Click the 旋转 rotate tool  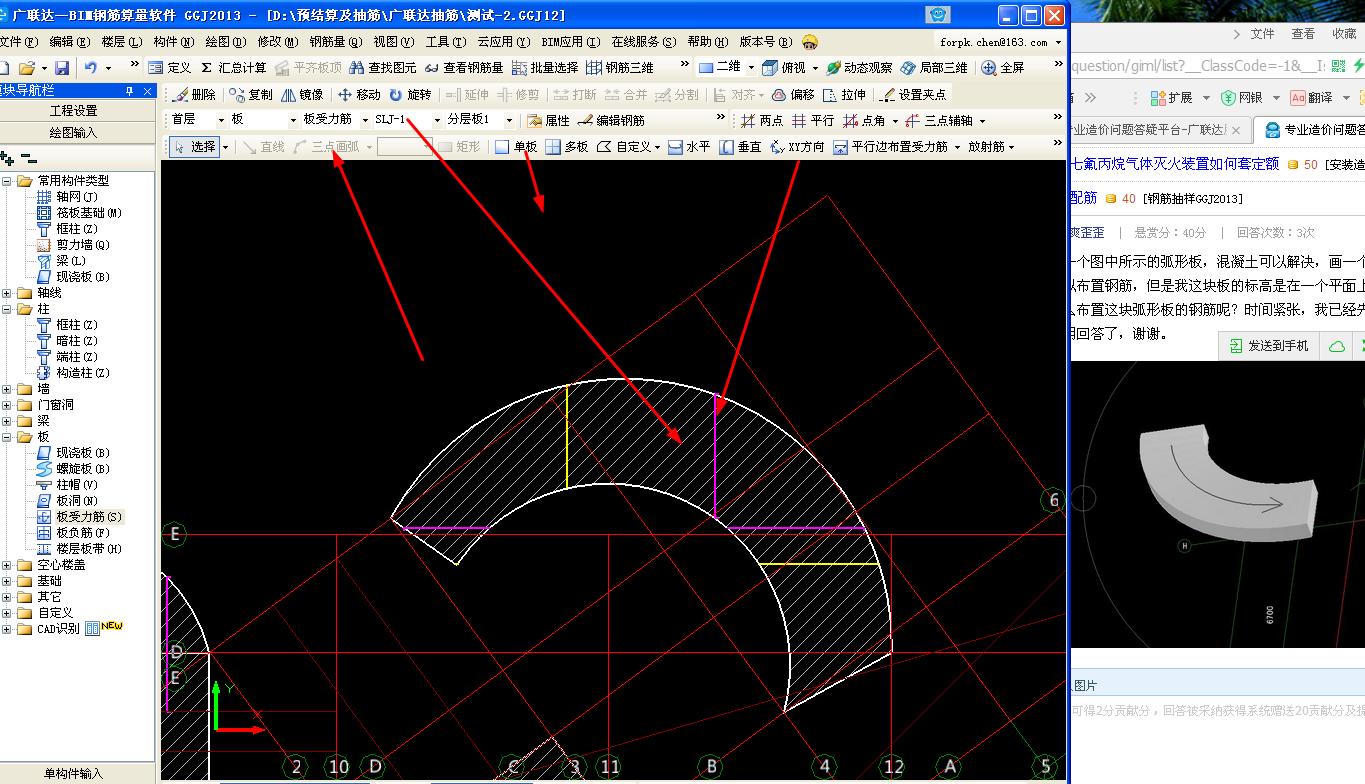click(x=410, y=95)
